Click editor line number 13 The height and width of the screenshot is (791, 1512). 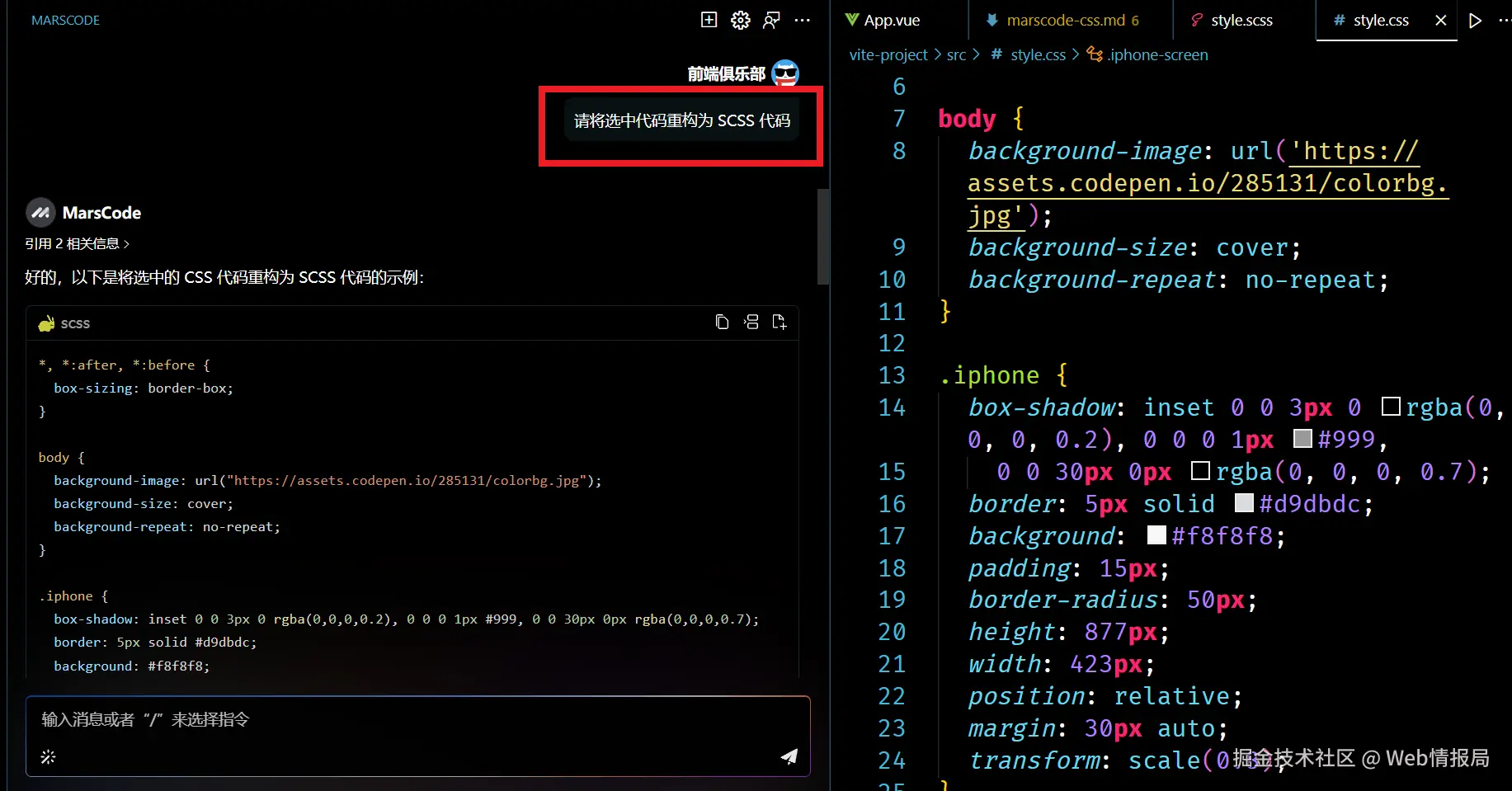[x=892, y=375]
